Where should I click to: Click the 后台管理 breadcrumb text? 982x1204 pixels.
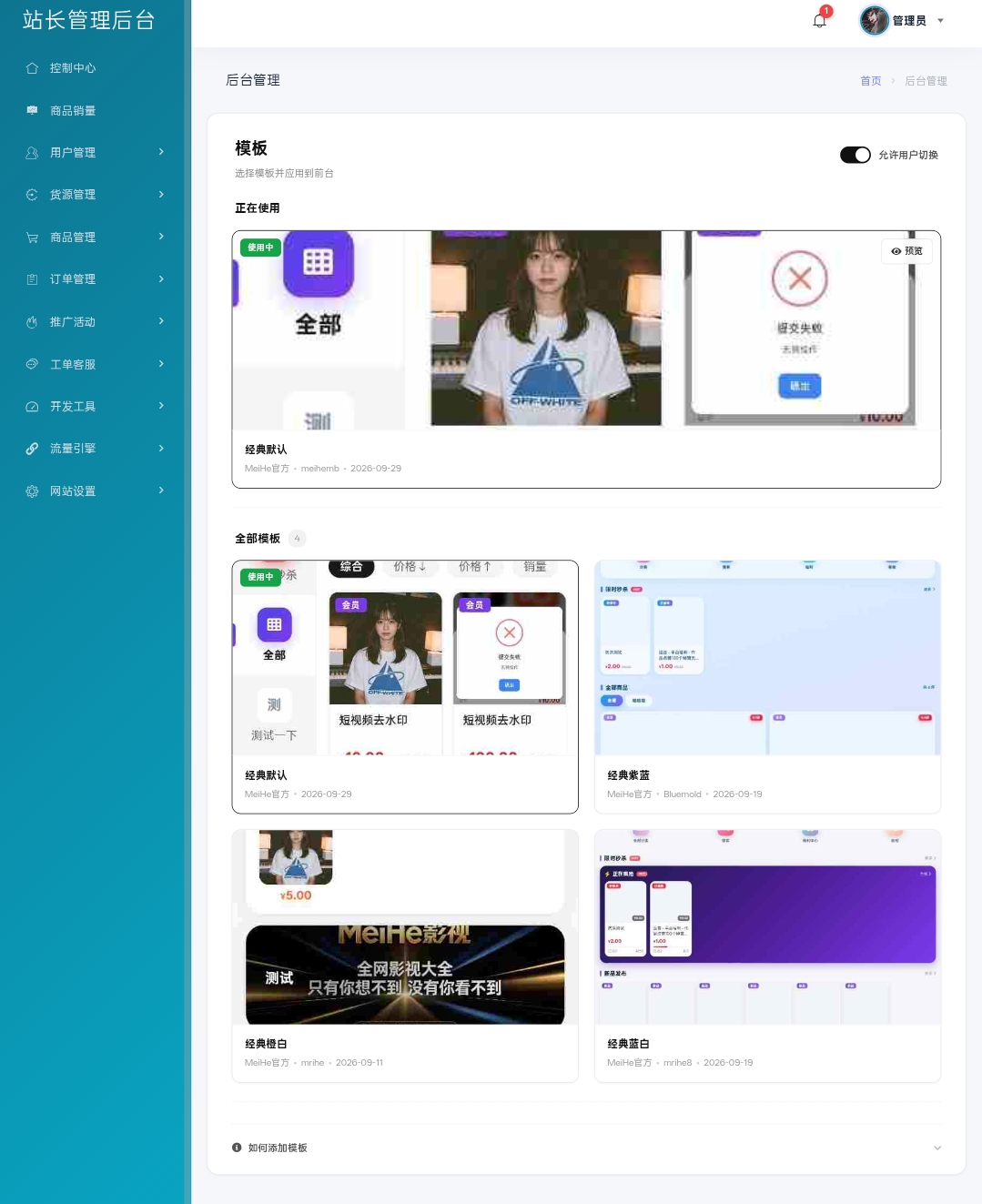tap(926, 81)
